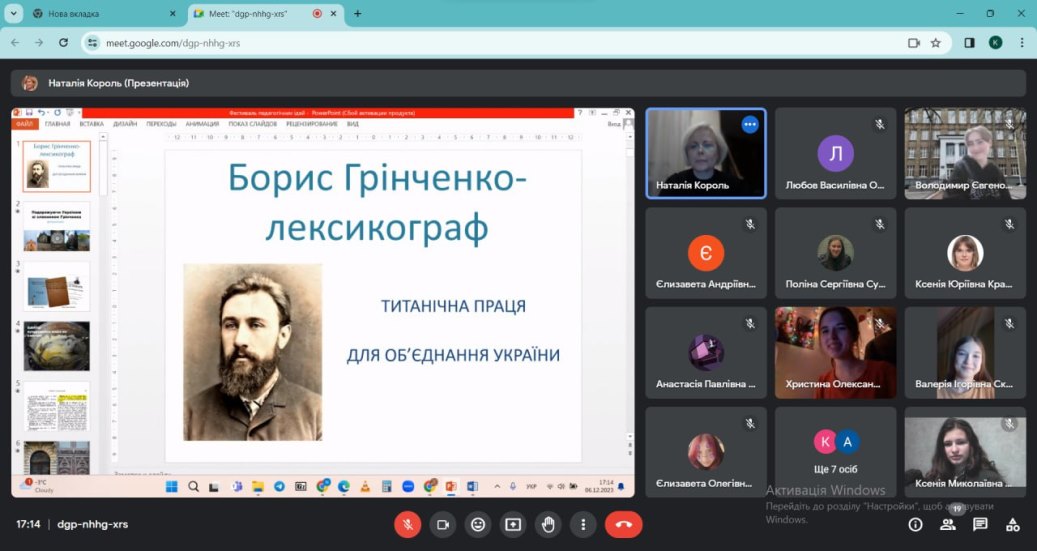
Task: Open the meeting details info icon
Action: [x=915, y=525]
